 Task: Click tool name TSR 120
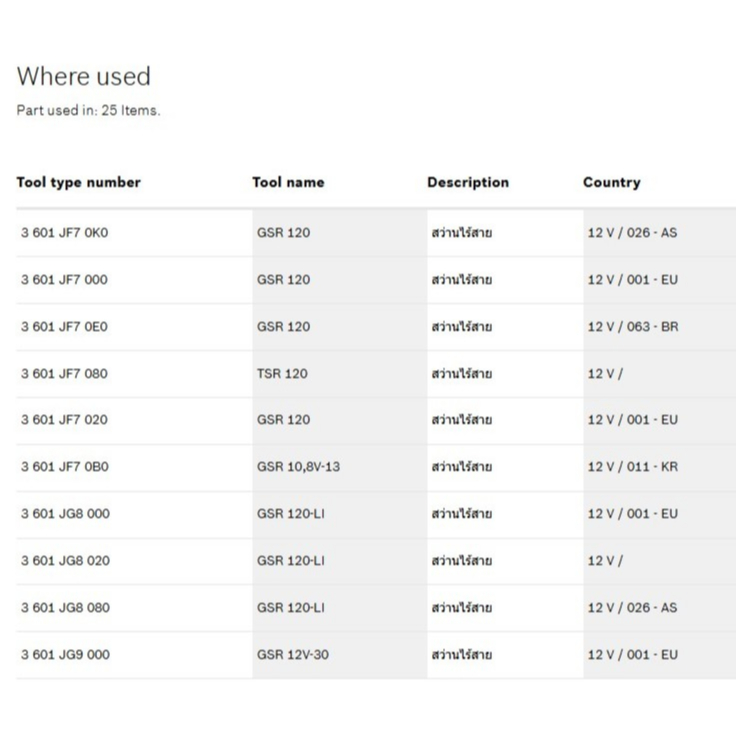[x=282, y=374]
